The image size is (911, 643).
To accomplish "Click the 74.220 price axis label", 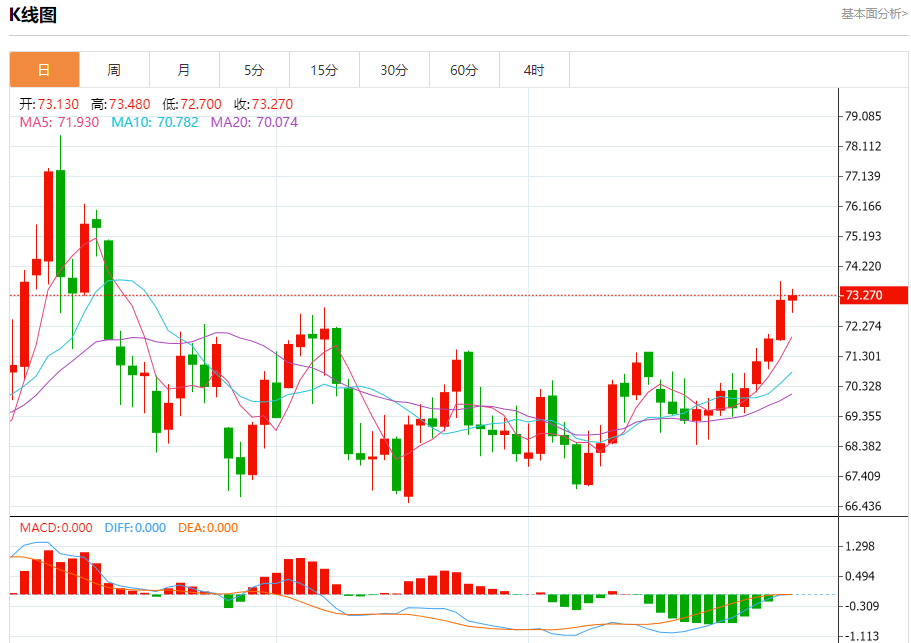I will (x=863, y=266).
